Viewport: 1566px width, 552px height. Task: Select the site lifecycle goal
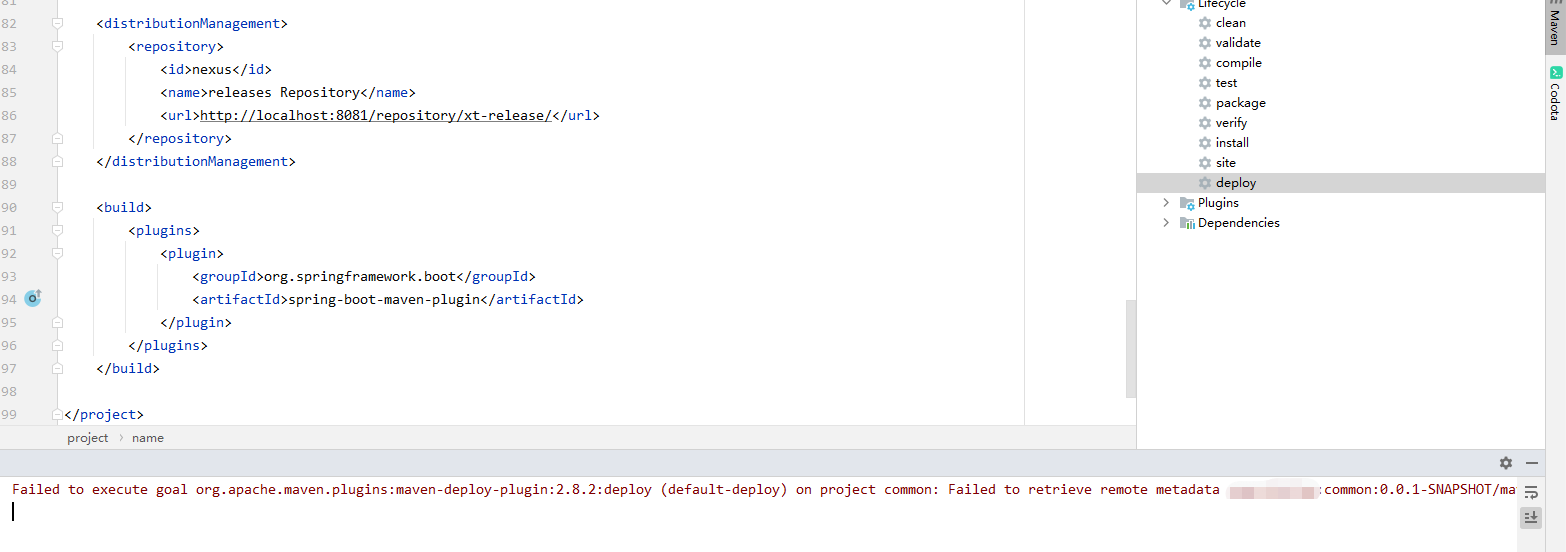point(1226,163)
